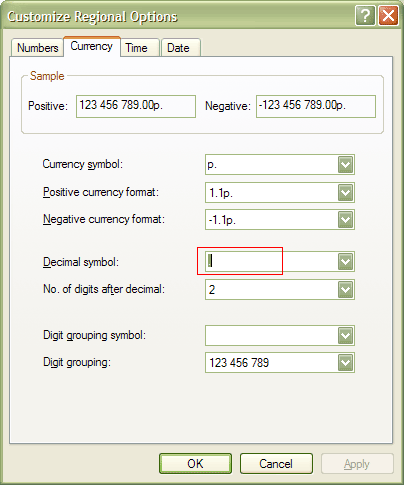Click the empty Digit grouping symbol field
This screenshot has width=404, height=485.
[272, 335]
